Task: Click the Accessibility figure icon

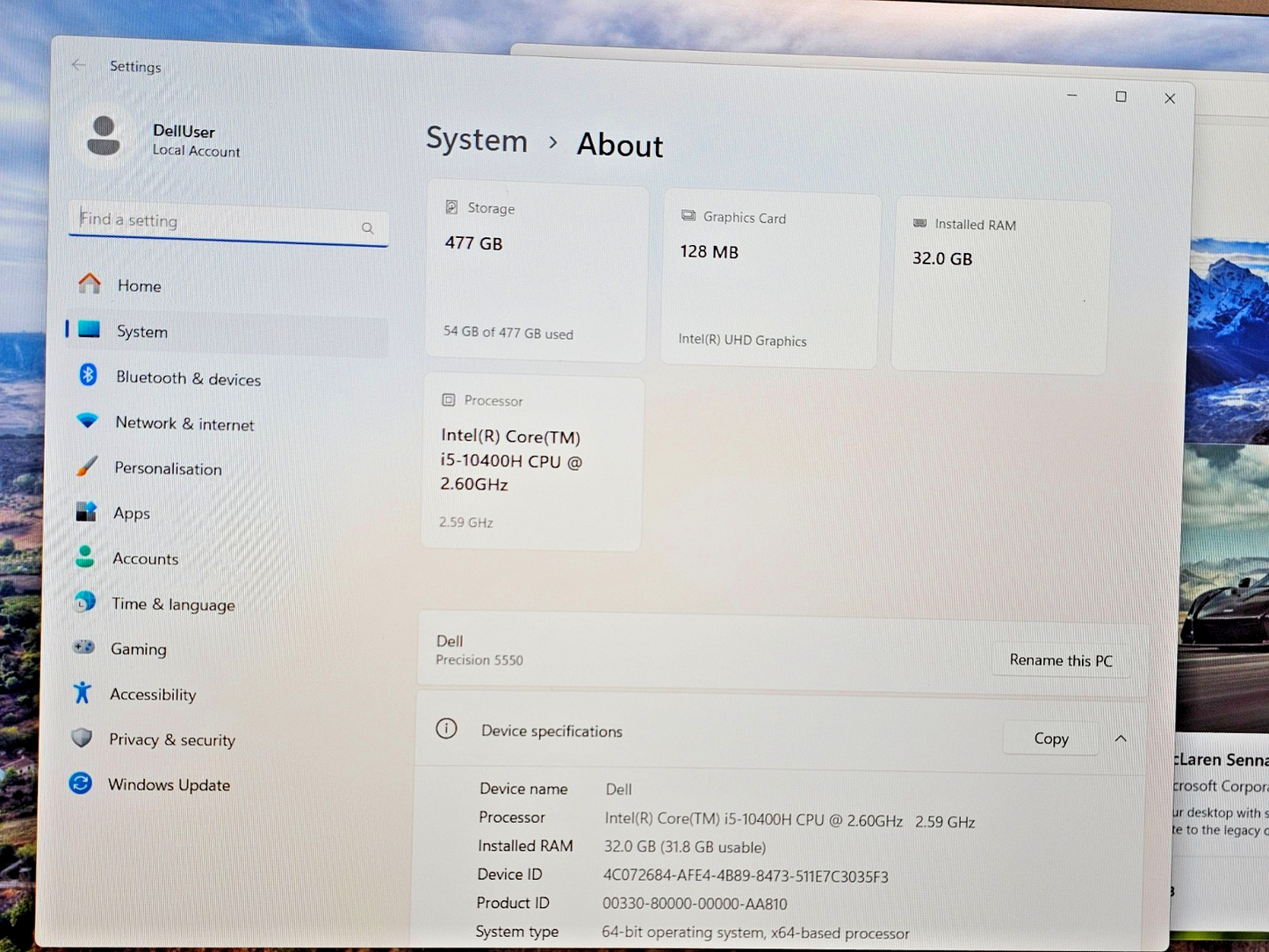Action: (83, 693)
